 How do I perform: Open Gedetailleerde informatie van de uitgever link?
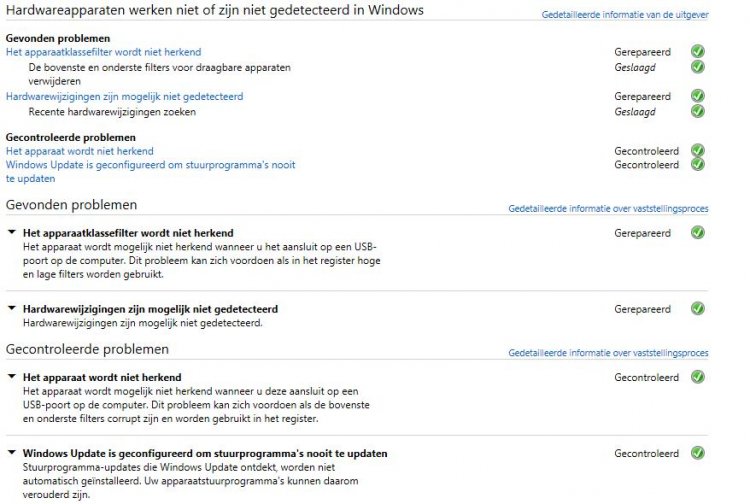click(x=625, y=15)
